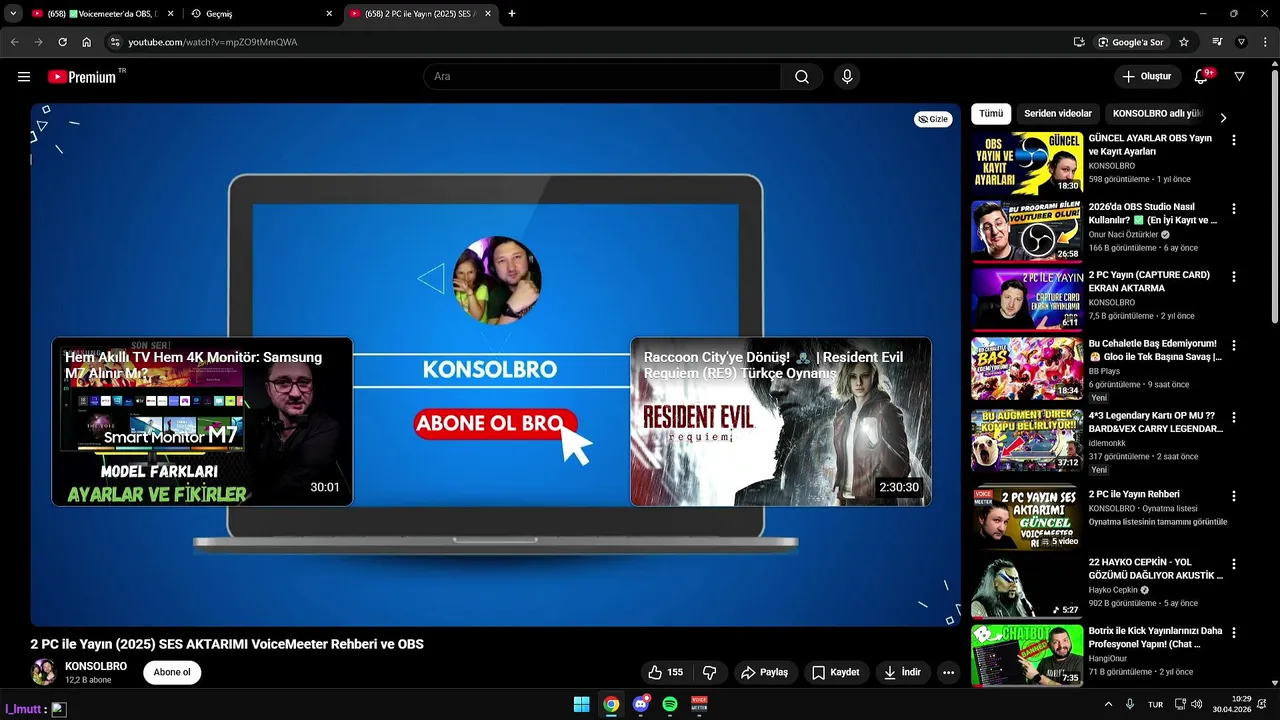This screenshot has height=720, width=1280.
Task: Open the account menu icon beside notifications
Action: (1240, 77)
